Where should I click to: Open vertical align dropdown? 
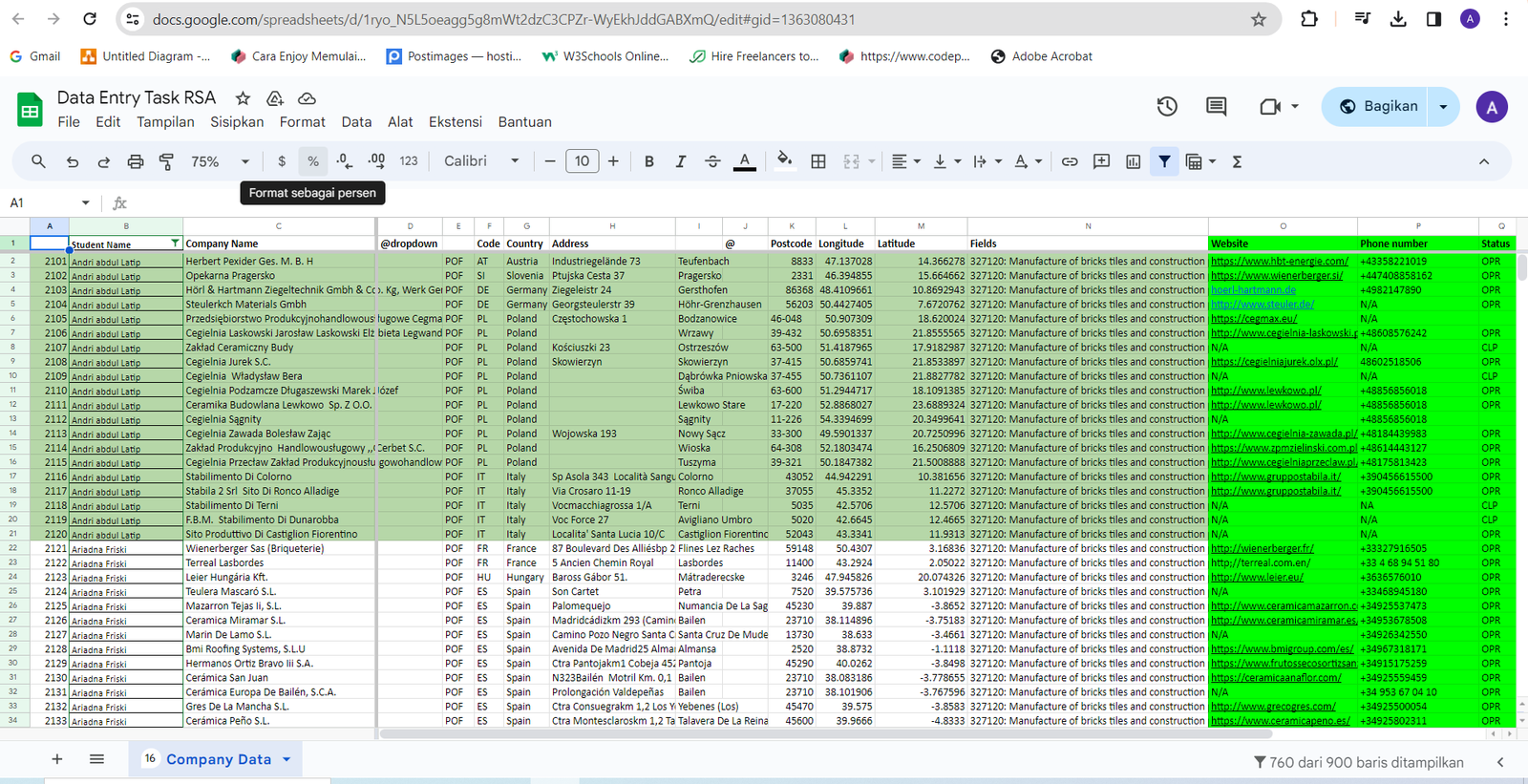(x=946, y=161)
